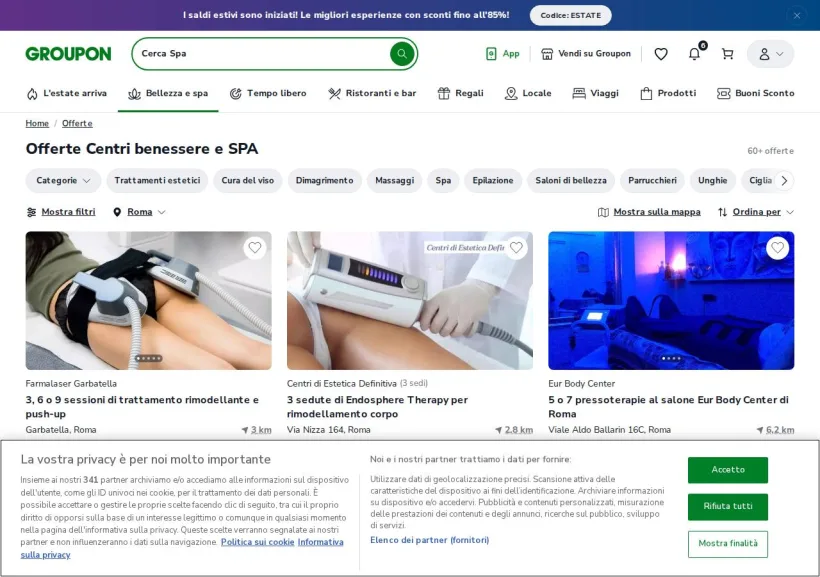Filter by Epilazione chip
Viewport: 820px width, 577px height.
493,180
